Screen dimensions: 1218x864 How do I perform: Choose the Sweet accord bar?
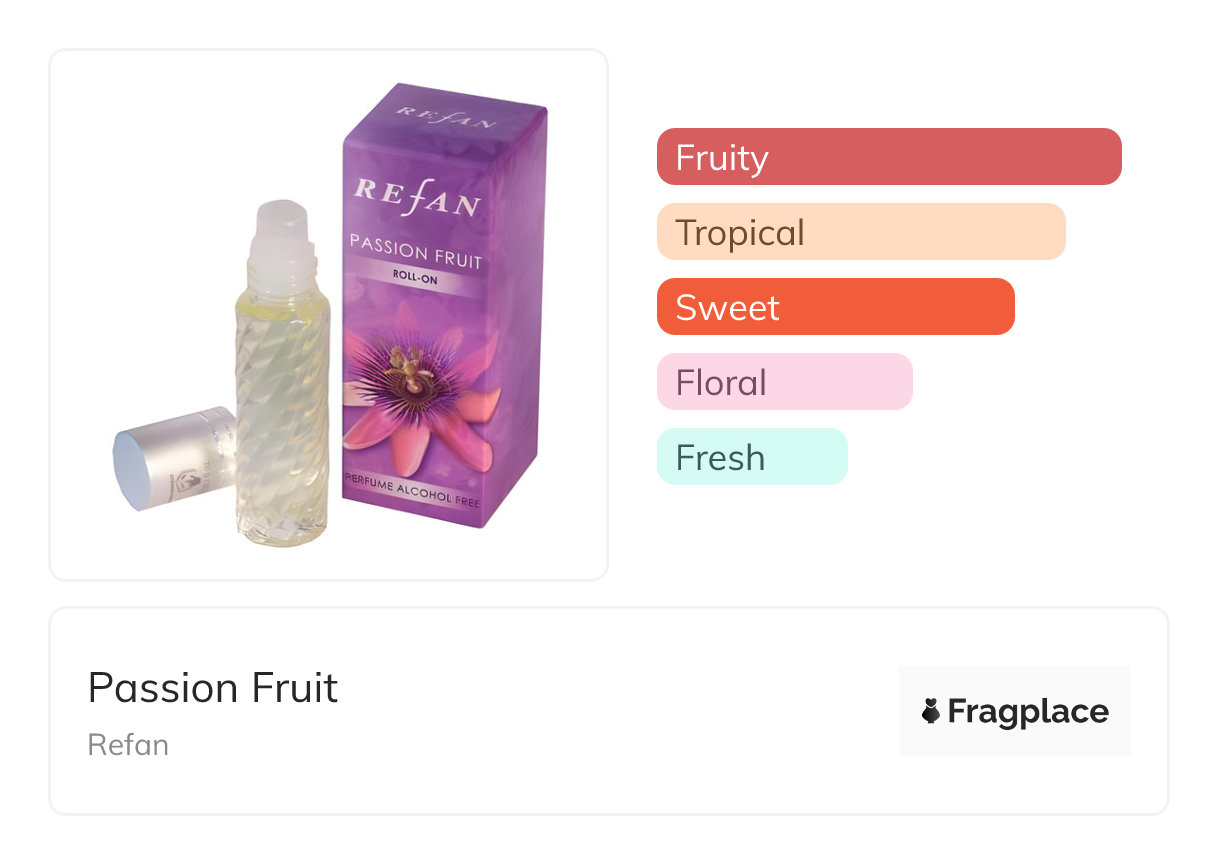(835, 307)
